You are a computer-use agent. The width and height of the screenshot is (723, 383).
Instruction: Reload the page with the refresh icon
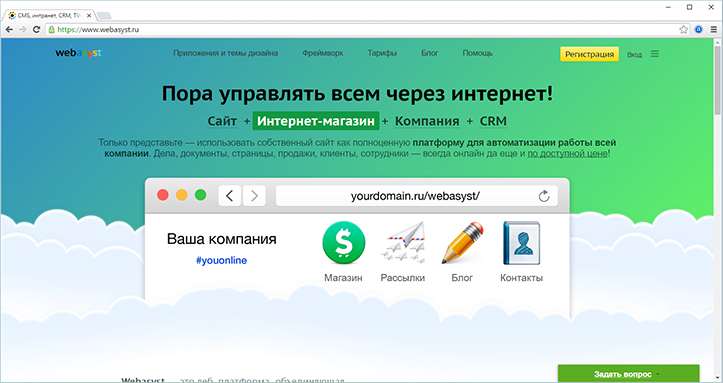[36, 29]
